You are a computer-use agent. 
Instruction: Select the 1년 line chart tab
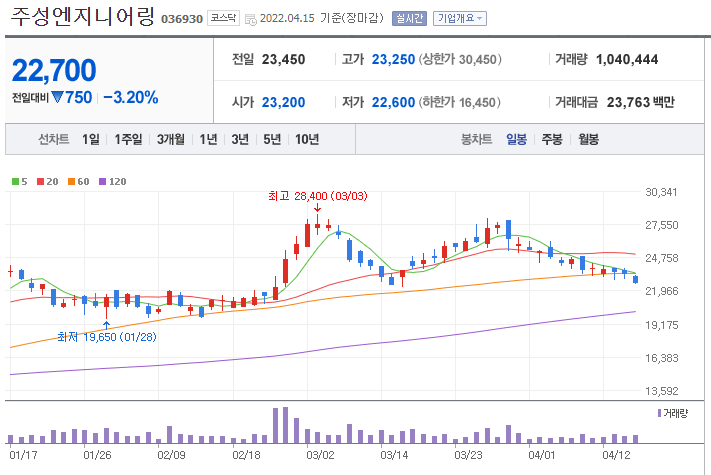click(208, 139)
